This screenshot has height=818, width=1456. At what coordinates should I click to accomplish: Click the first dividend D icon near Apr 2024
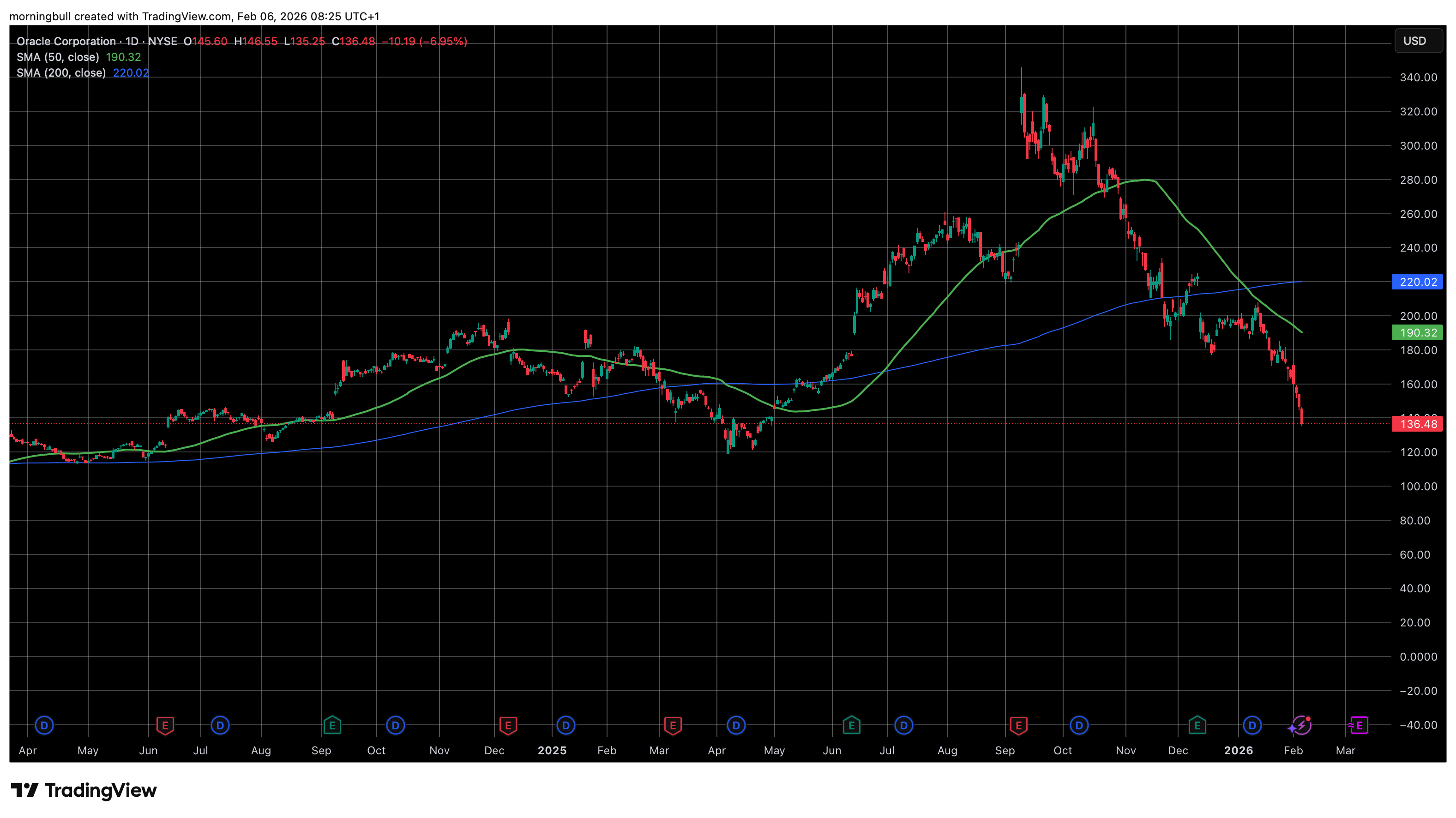[x=44, y=725]
